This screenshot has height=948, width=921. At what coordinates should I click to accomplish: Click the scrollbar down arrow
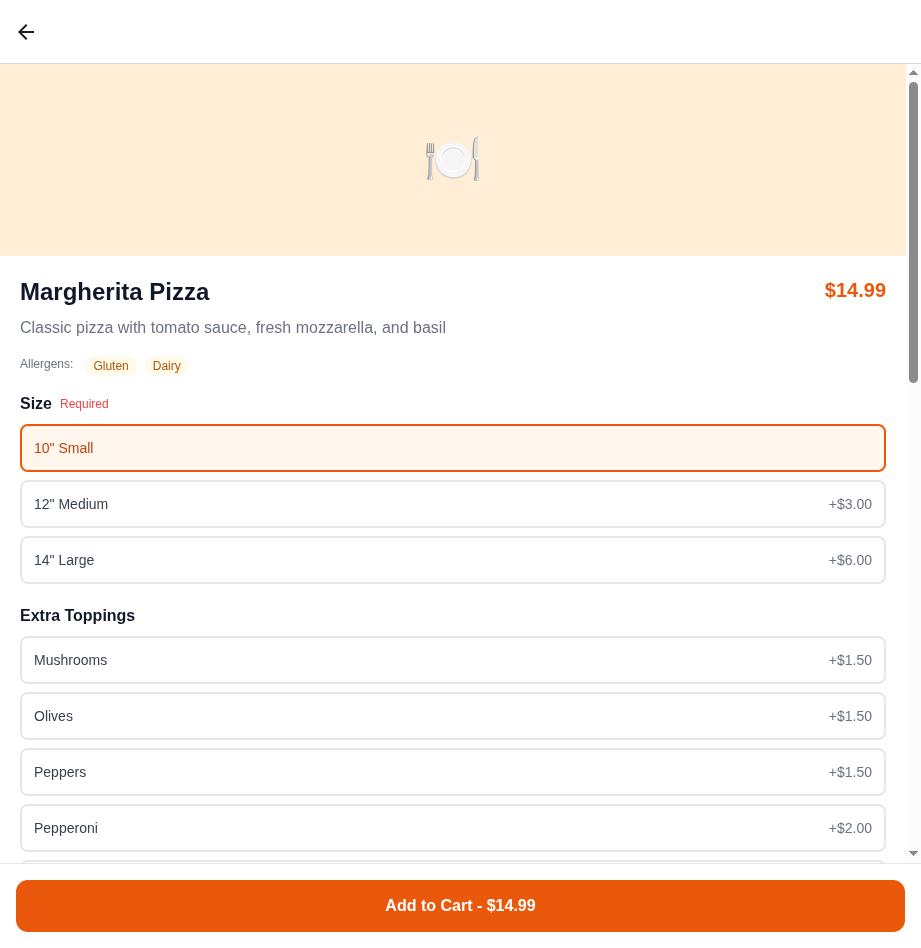click(912, 853)
